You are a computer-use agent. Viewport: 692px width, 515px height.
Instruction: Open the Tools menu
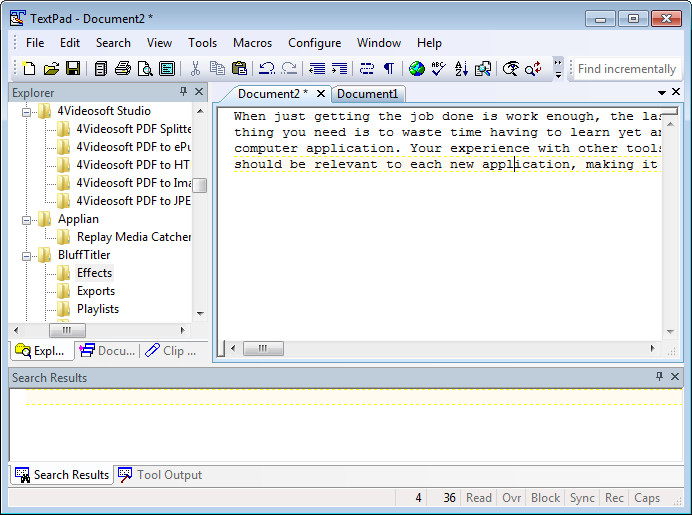click(x=203, y=43)
